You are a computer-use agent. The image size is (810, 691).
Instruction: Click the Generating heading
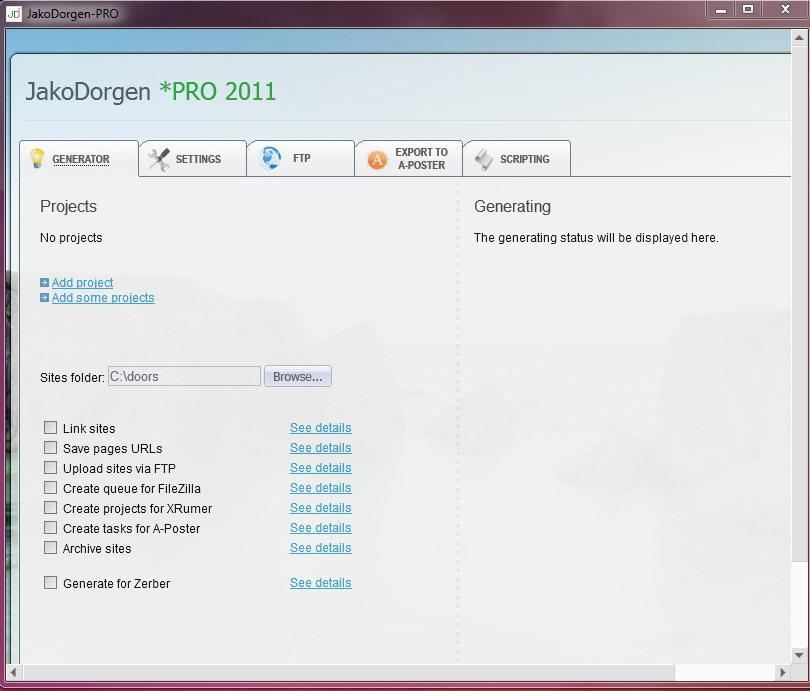click(x=512, y=207)
